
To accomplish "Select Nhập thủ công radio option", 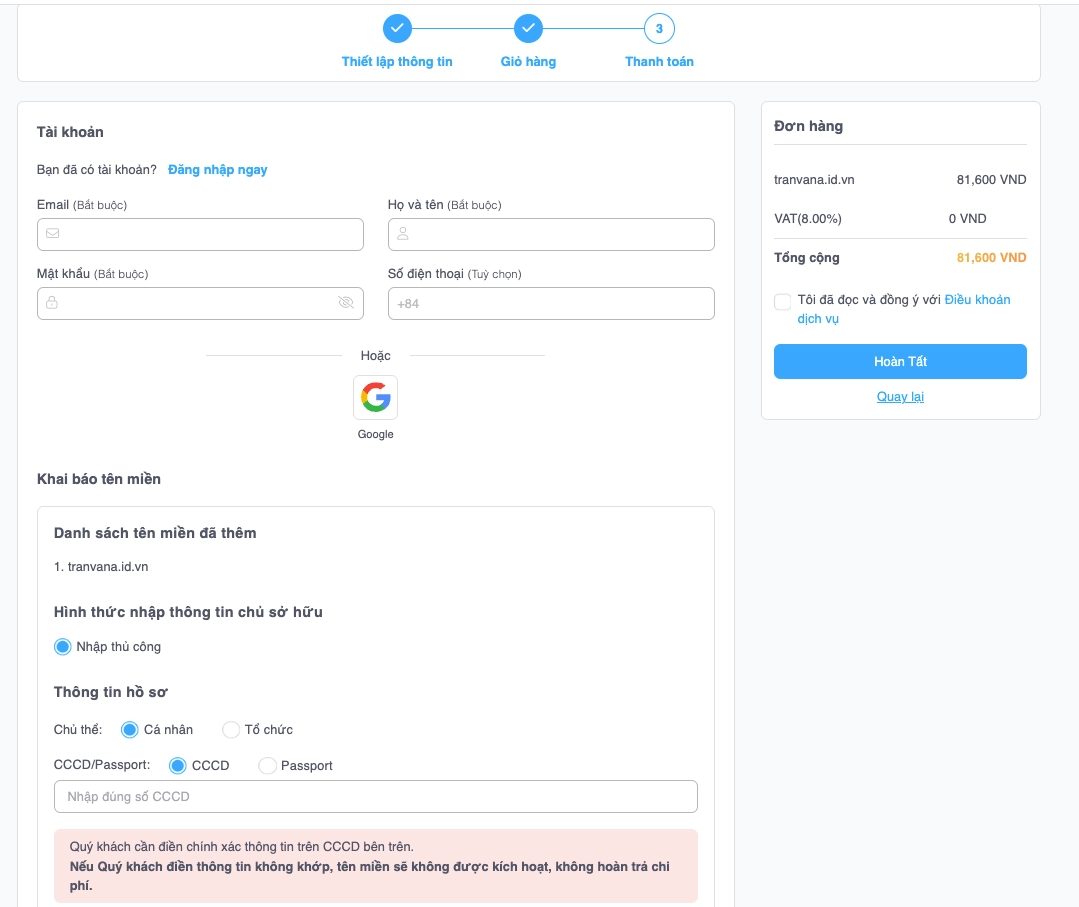I will point(63,647).
